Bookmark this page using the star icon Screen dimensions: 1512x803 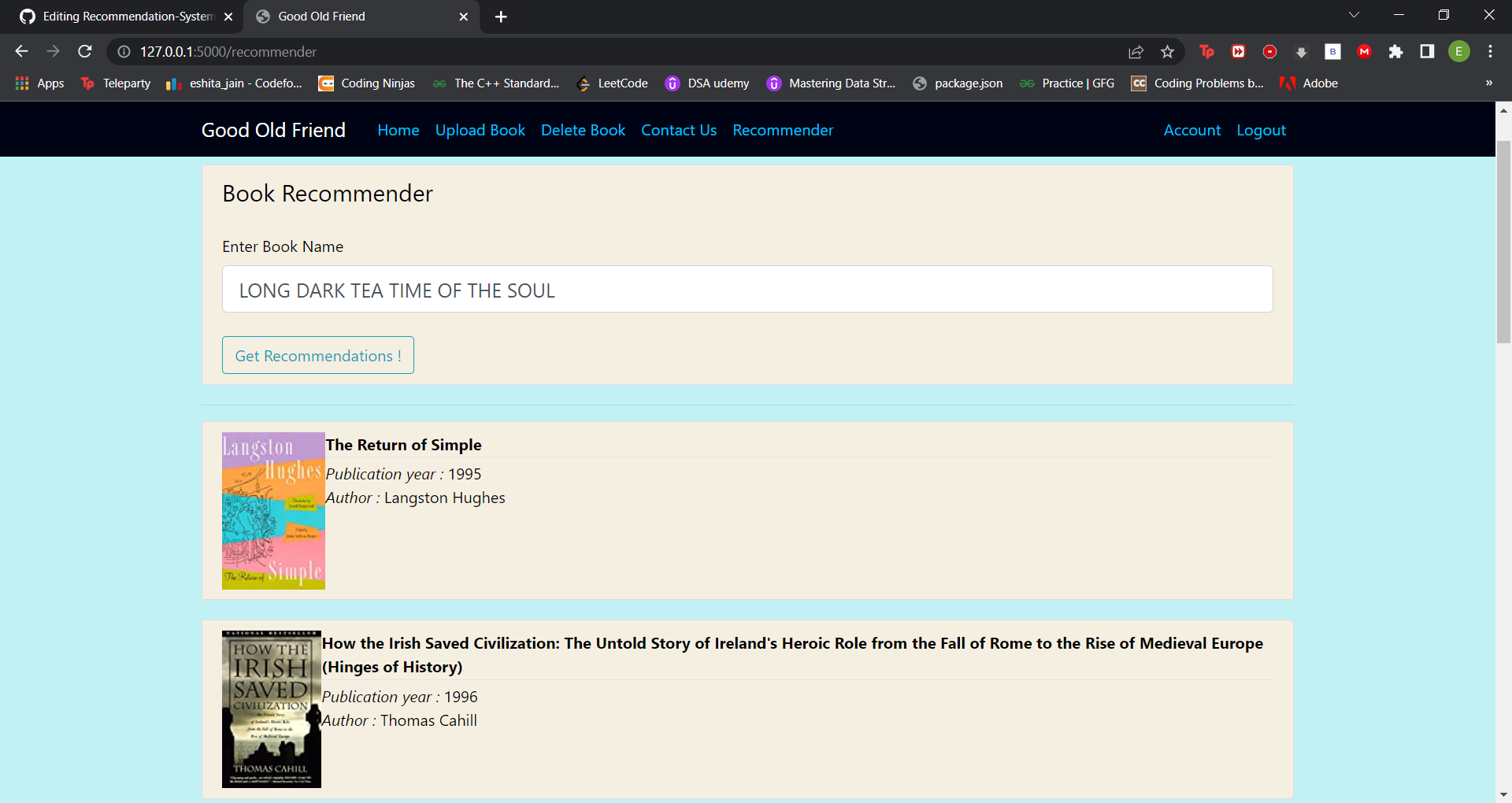pos(1168,52)
